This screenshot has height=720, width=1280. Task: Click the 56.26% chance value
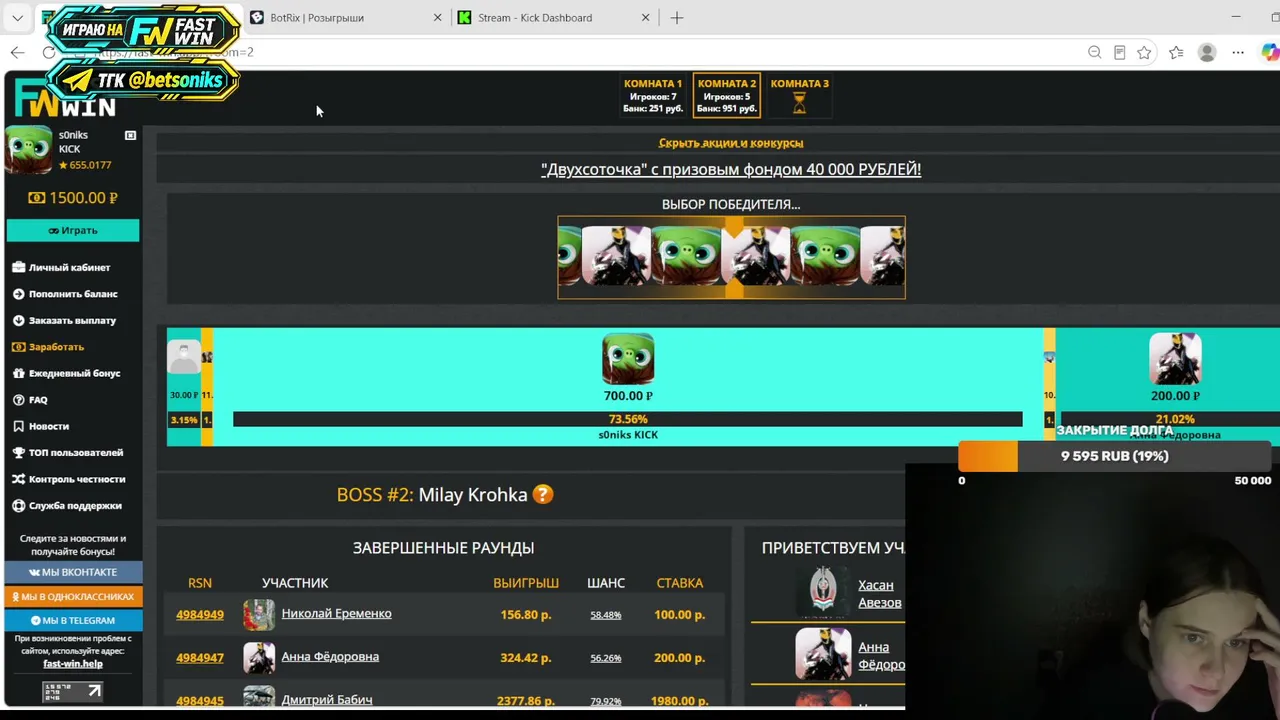pyautogui.click(x=606, y=658)
